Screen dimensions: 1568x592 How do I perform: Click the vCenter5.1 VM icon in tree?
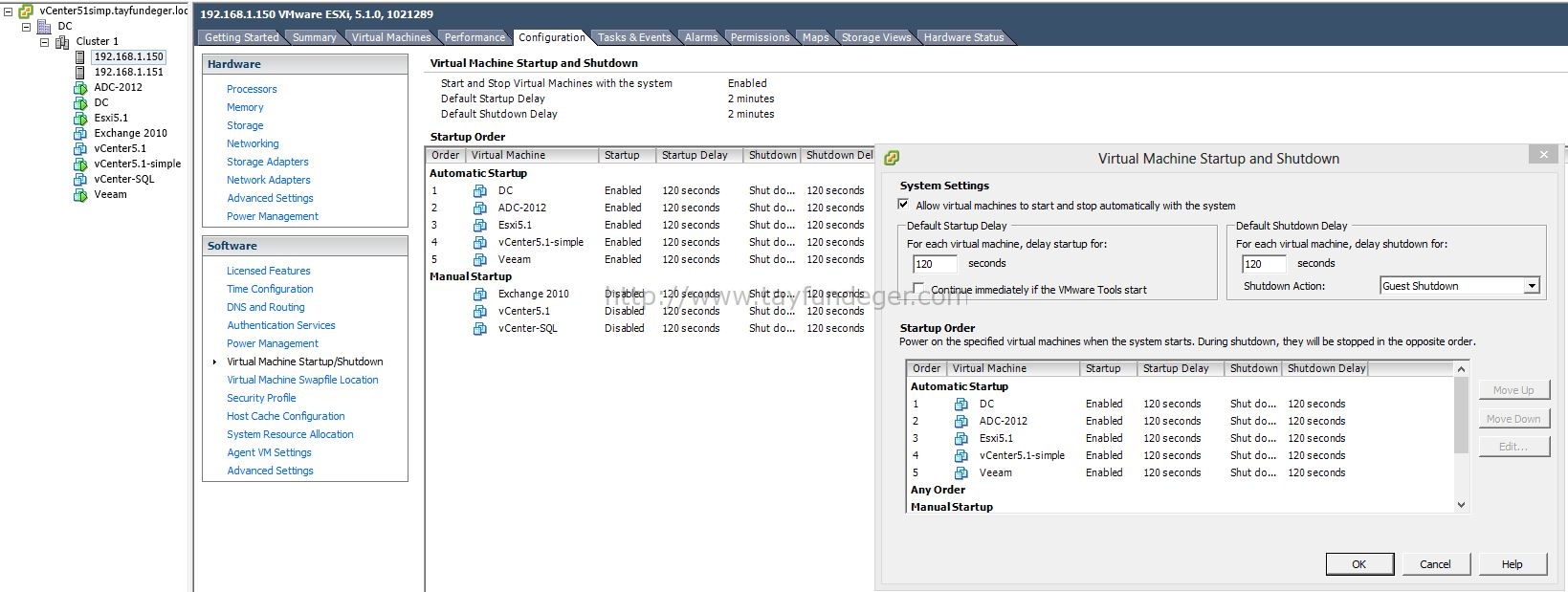pos(80,149)
